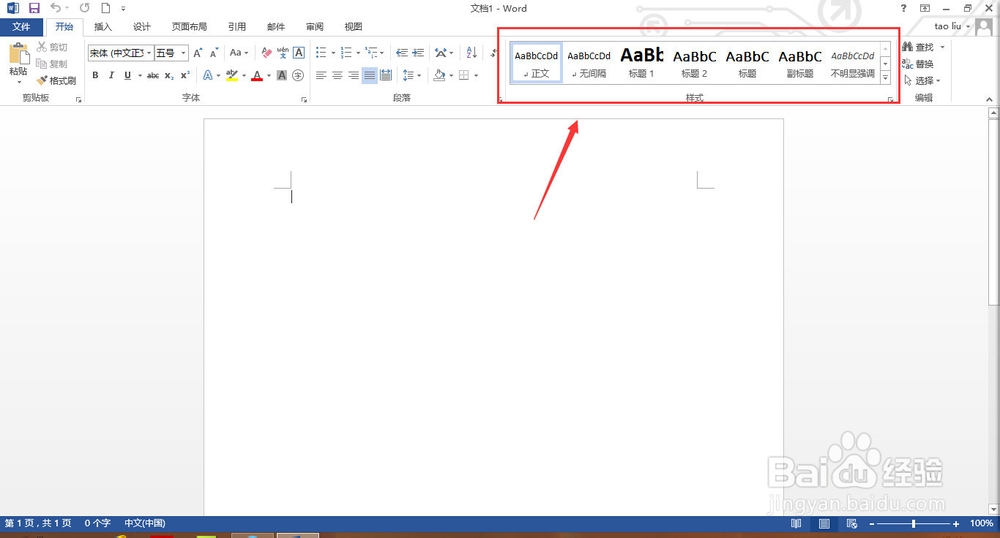Decrease font size with shrink font icon
The image size is (1000, 538).
click(214, 53)
